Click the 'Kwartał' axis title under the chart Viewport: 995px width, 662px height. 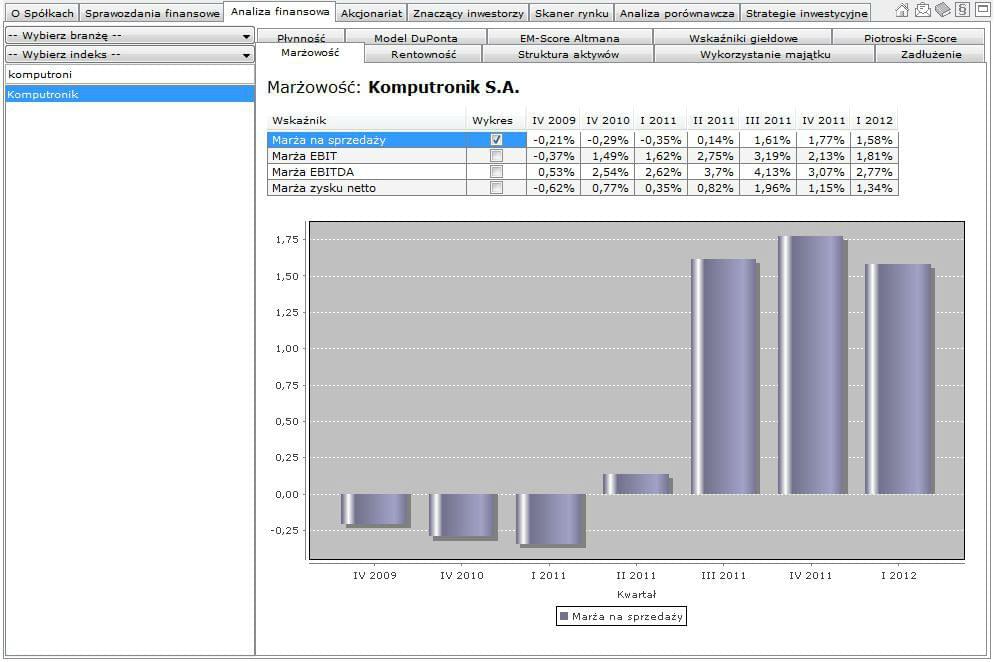tap(636, 595)
